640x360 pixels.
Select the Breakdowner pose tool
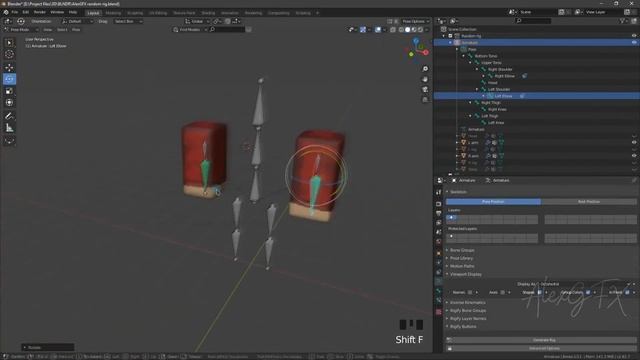(x=9, y=141)
